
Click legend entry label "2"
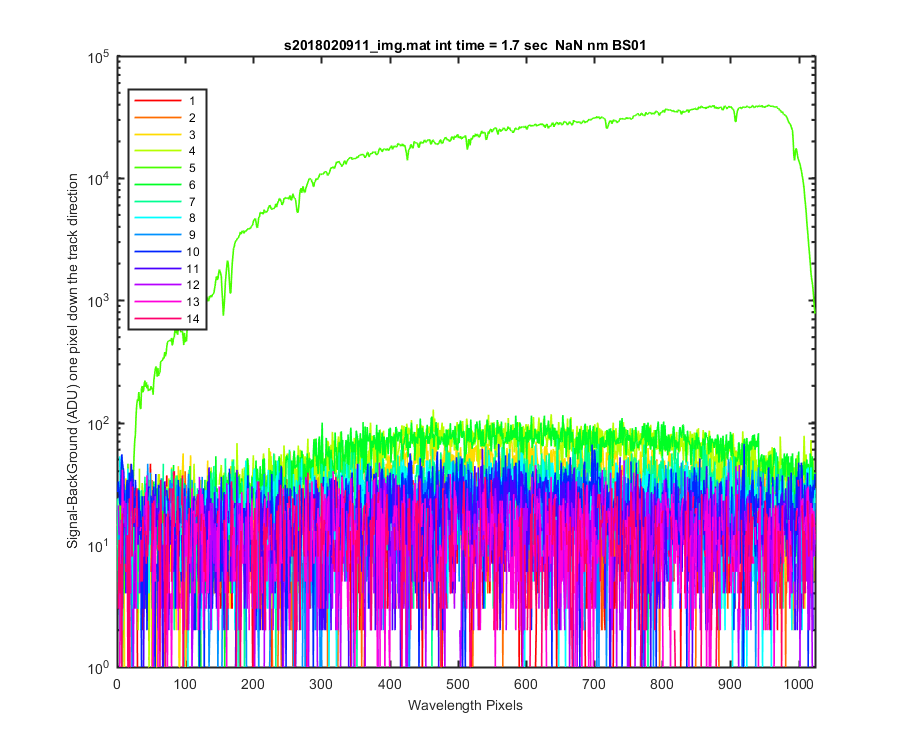coord(192,118)
